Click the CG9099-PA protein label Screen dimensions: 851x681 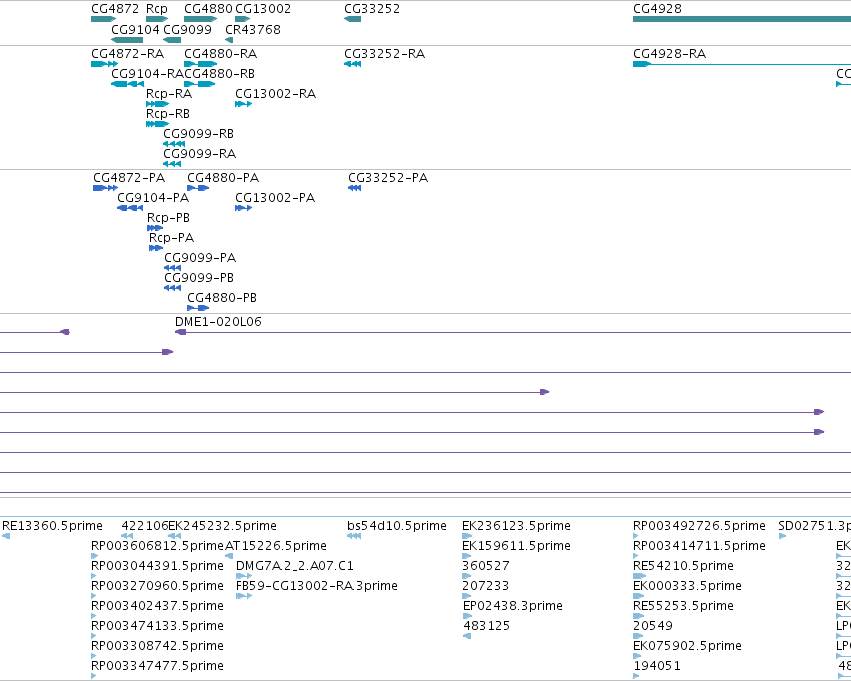tap(200, 258)
